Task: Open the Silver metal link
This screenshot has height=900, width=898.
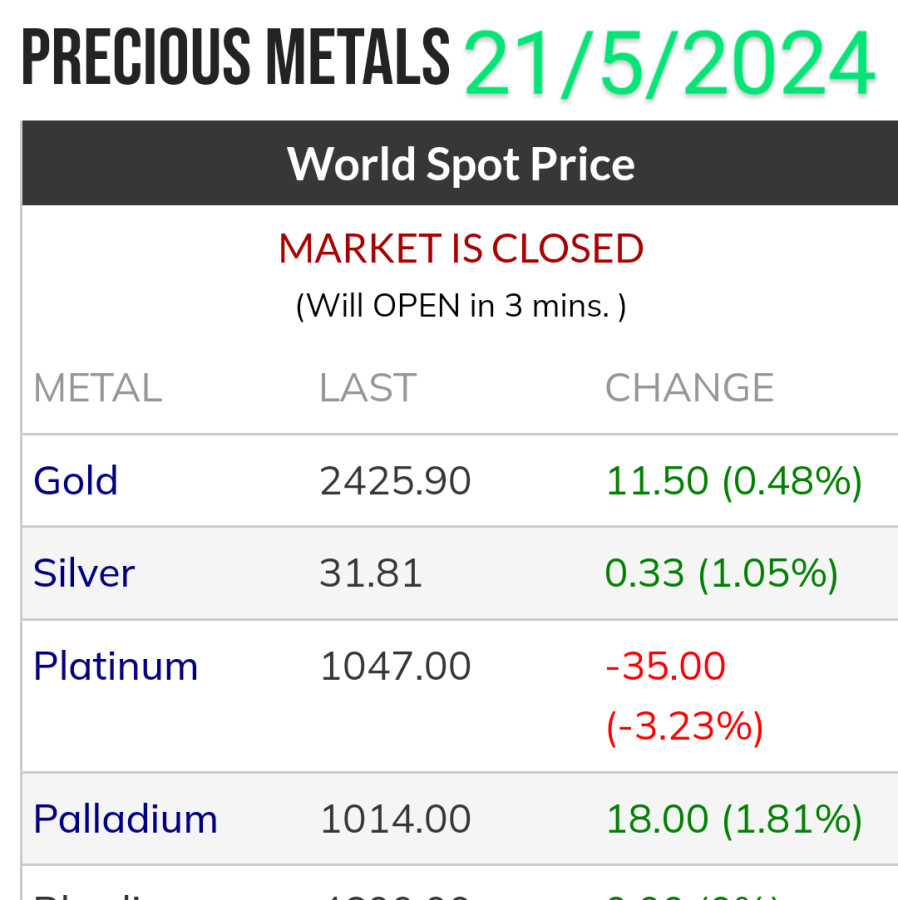Action: [84, 573]
